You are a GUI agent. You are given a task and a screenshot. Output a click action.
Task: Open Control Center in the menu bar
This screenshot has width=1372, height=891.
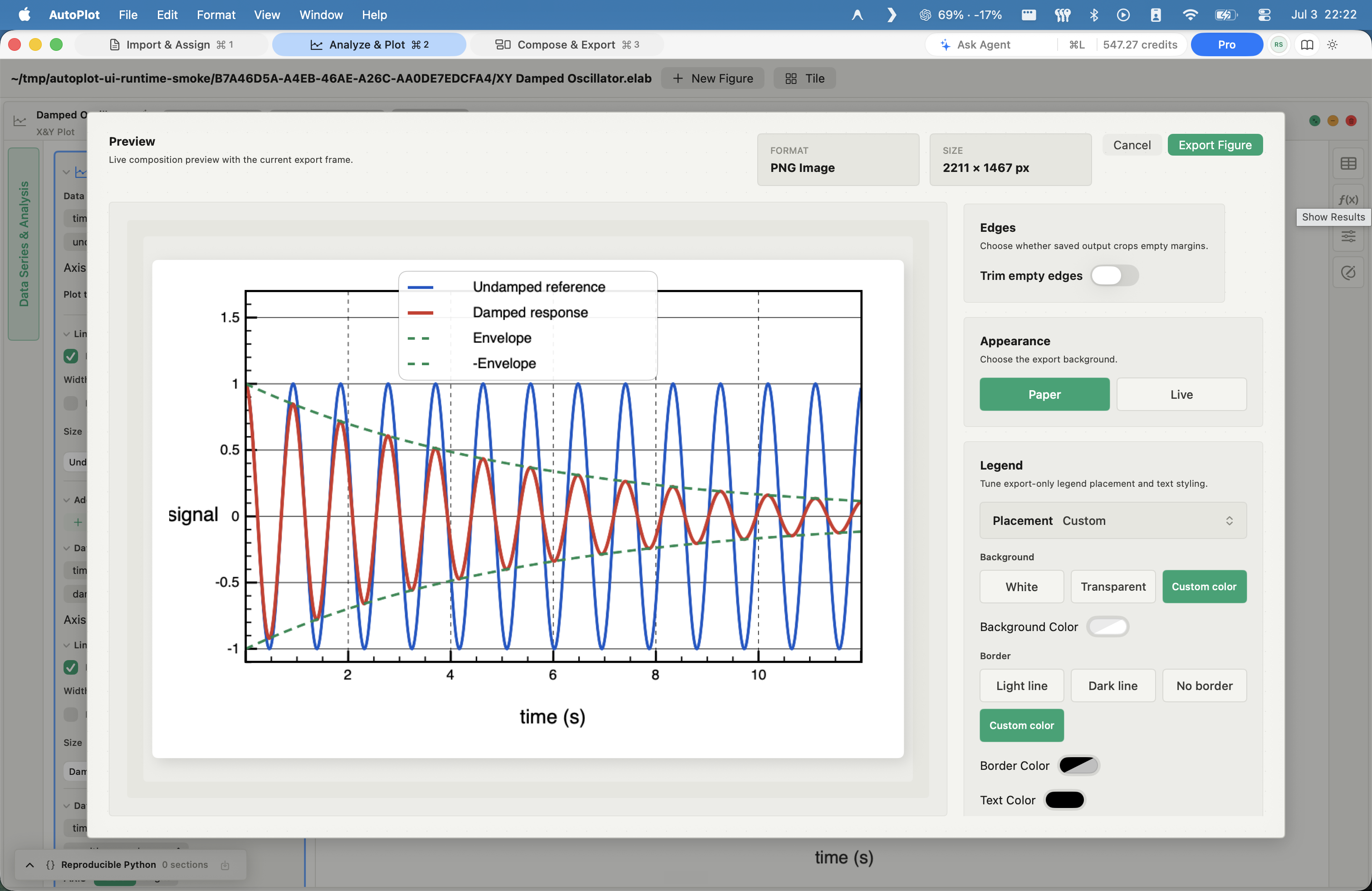[x=1264, y=15]
